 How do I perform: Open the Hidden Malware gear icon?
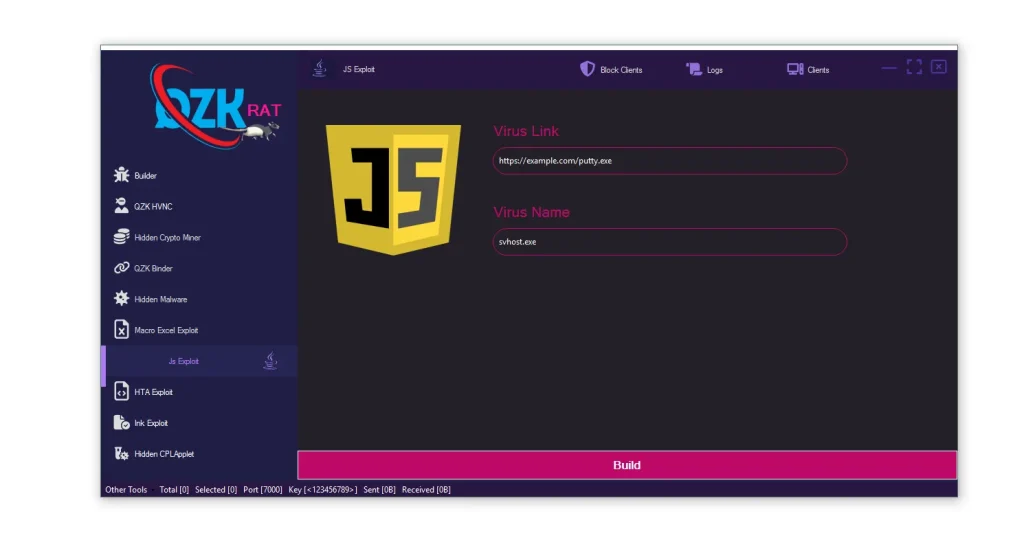tap(121, 298)
